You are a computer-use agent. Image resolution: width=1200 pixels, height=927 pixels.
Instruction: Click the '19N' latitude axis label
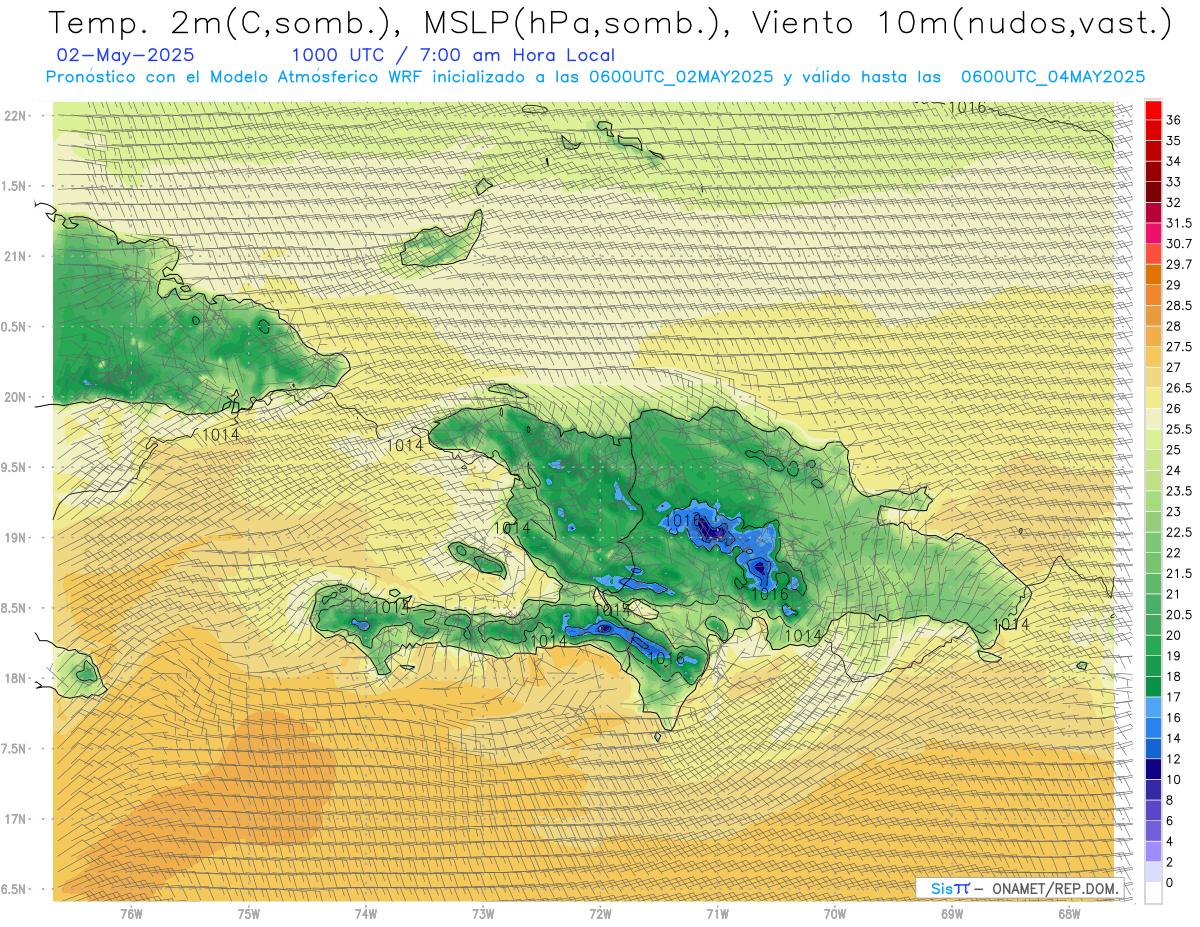(17, 538)
